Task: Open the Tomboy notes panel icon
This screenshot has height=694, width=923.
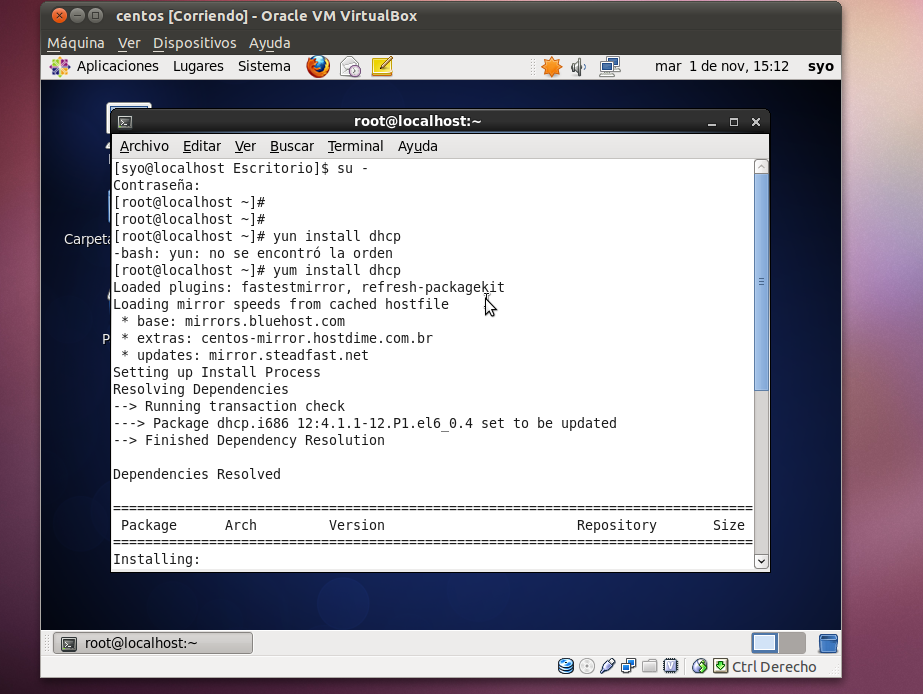Action: [x=381, y=67]
